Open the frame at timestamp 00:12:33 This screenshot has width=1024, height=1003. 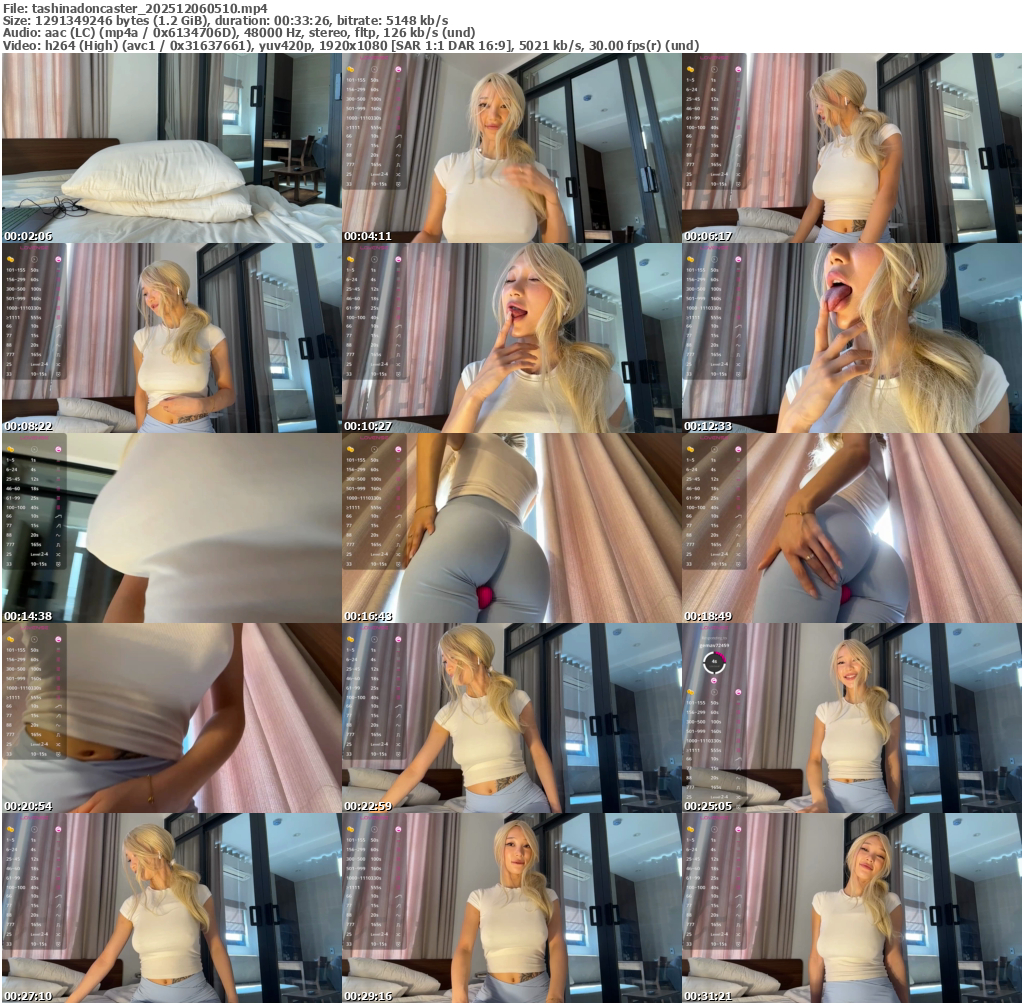tap(852, 338)
